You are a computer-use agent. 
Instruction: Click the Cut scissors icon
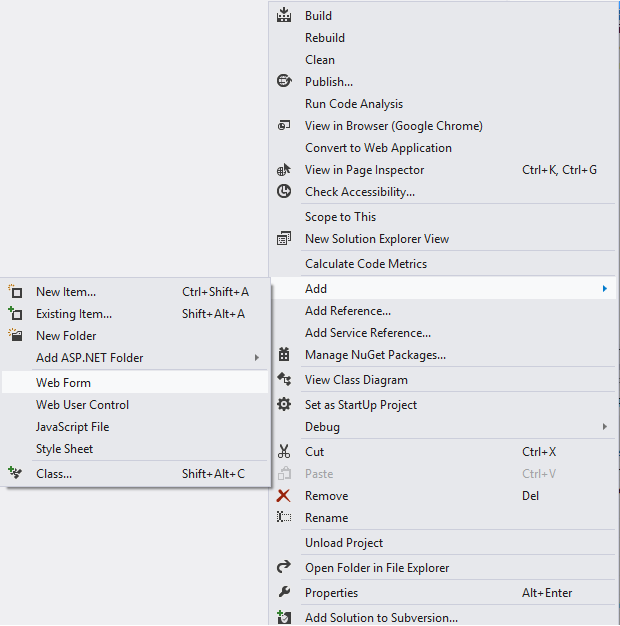pos(284,452)
